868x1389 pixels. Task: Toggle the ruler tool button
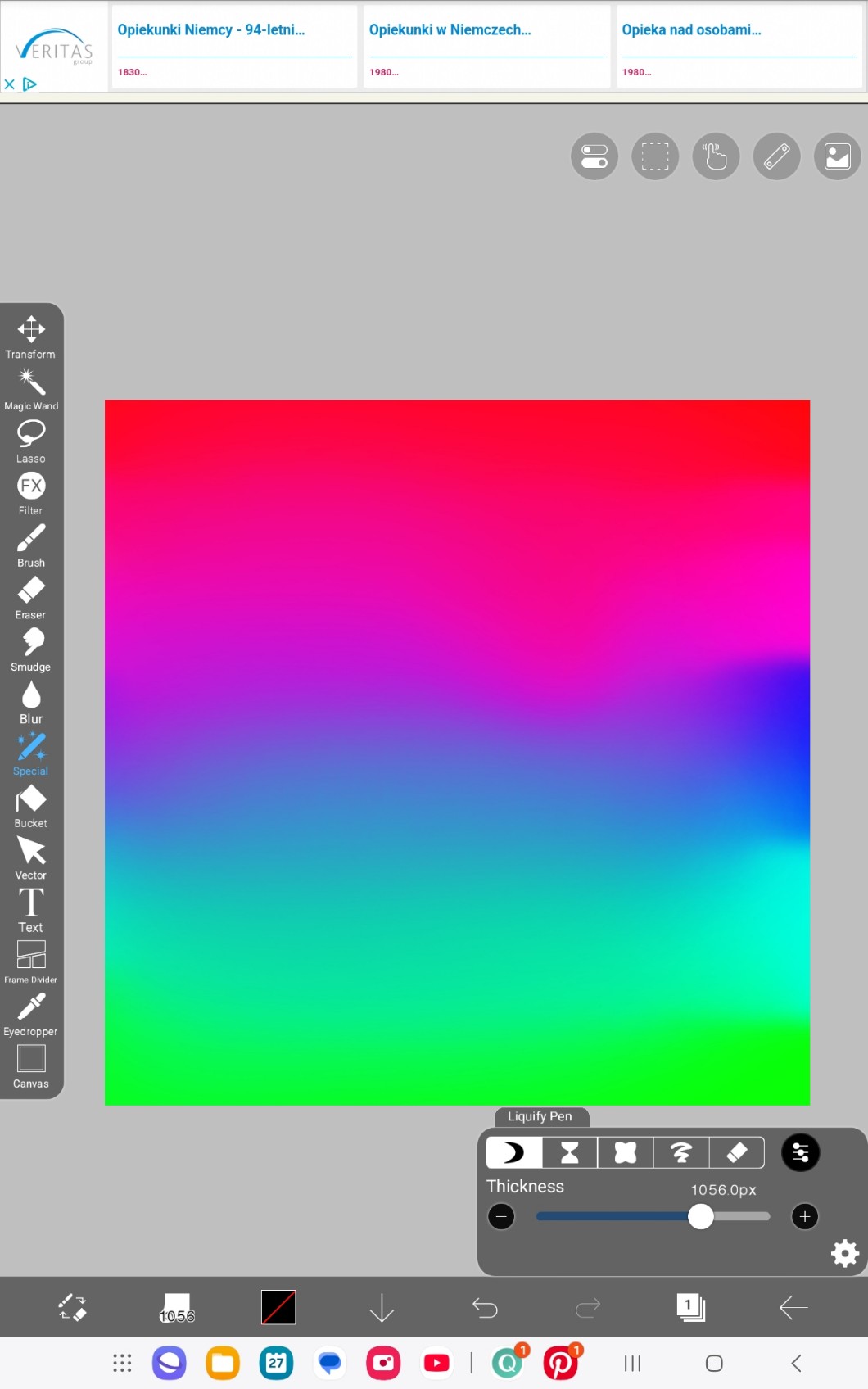click(x=776, y=156)
